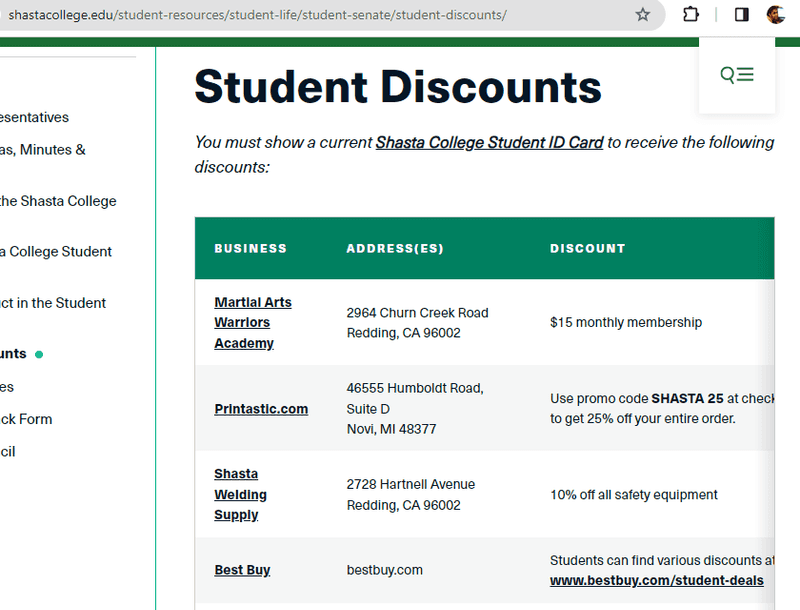Click the Business column header

point(250,248)
